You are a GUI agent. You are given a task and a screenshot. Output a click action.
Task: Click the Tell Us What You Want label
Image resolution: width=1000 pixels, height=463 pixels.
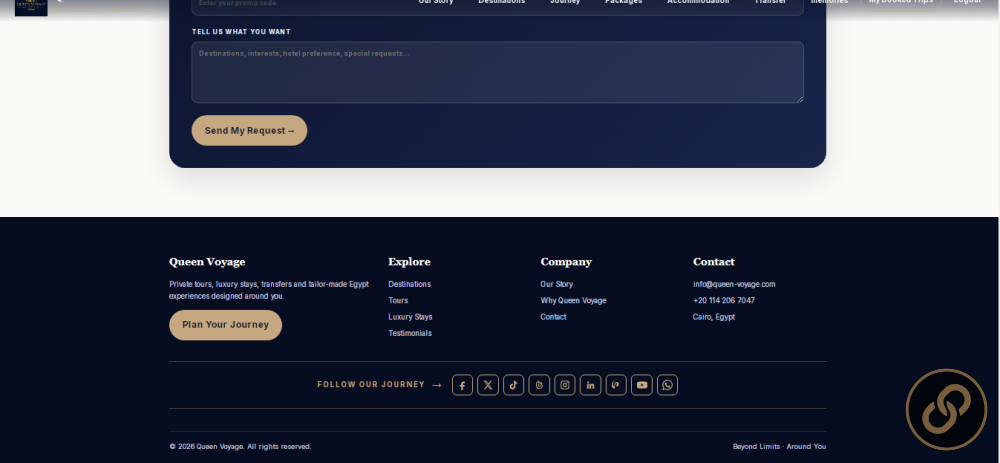(241, 32)
